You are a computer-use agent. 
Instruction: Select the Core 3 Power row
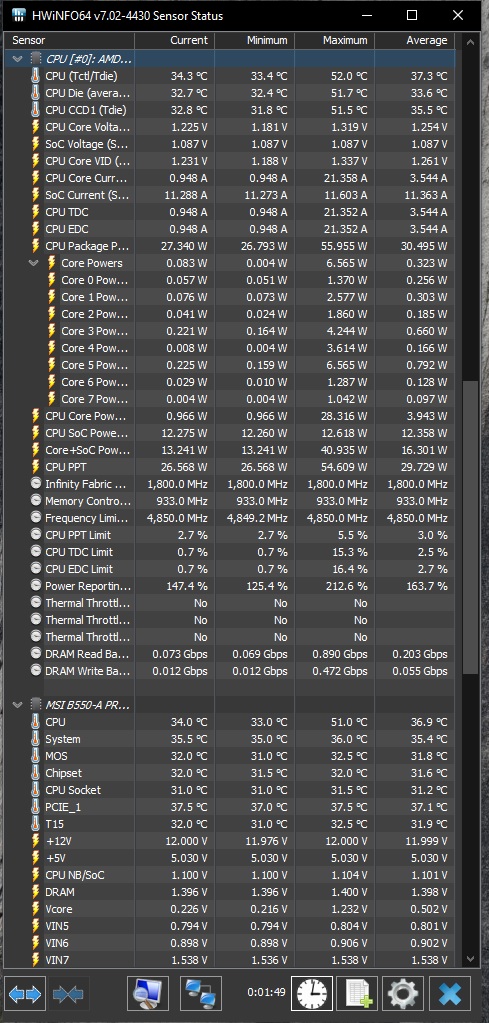click(230, 331)
